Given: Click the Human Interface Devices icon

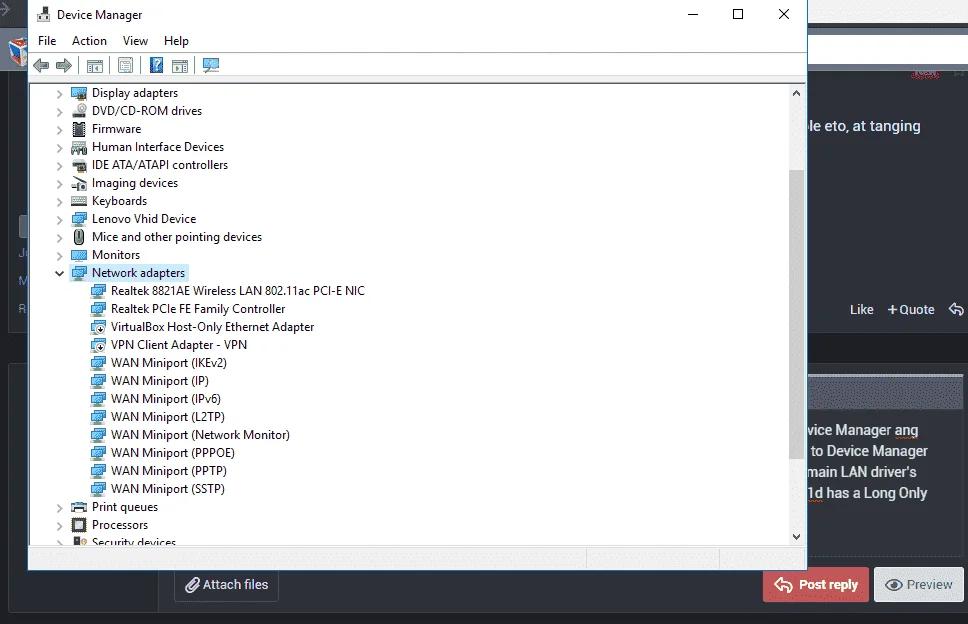Looking at the screenshot, I should coord(79,148).
